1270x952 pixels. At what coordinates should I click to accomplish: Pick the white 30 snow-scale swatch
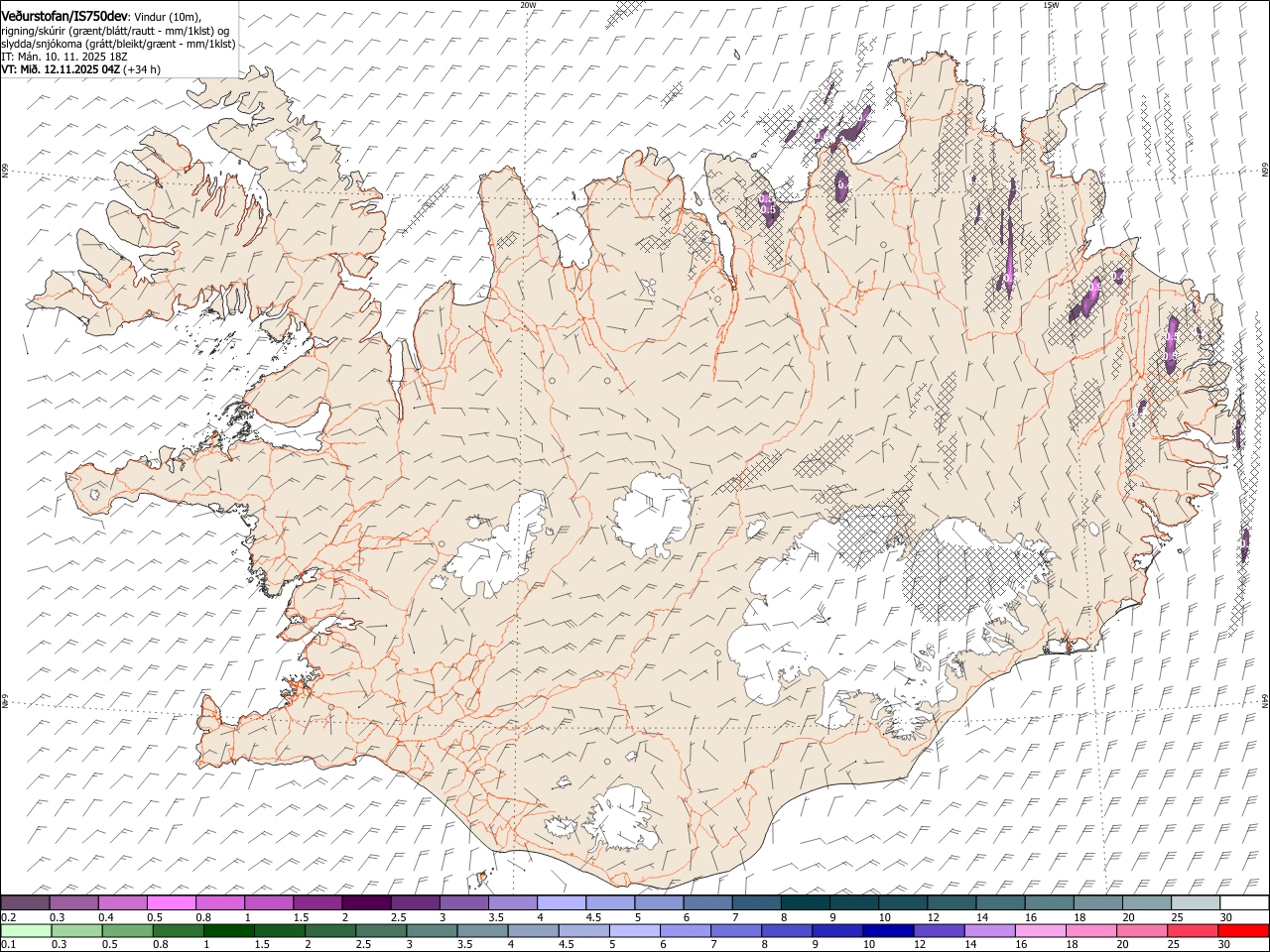pos(1243,903)
